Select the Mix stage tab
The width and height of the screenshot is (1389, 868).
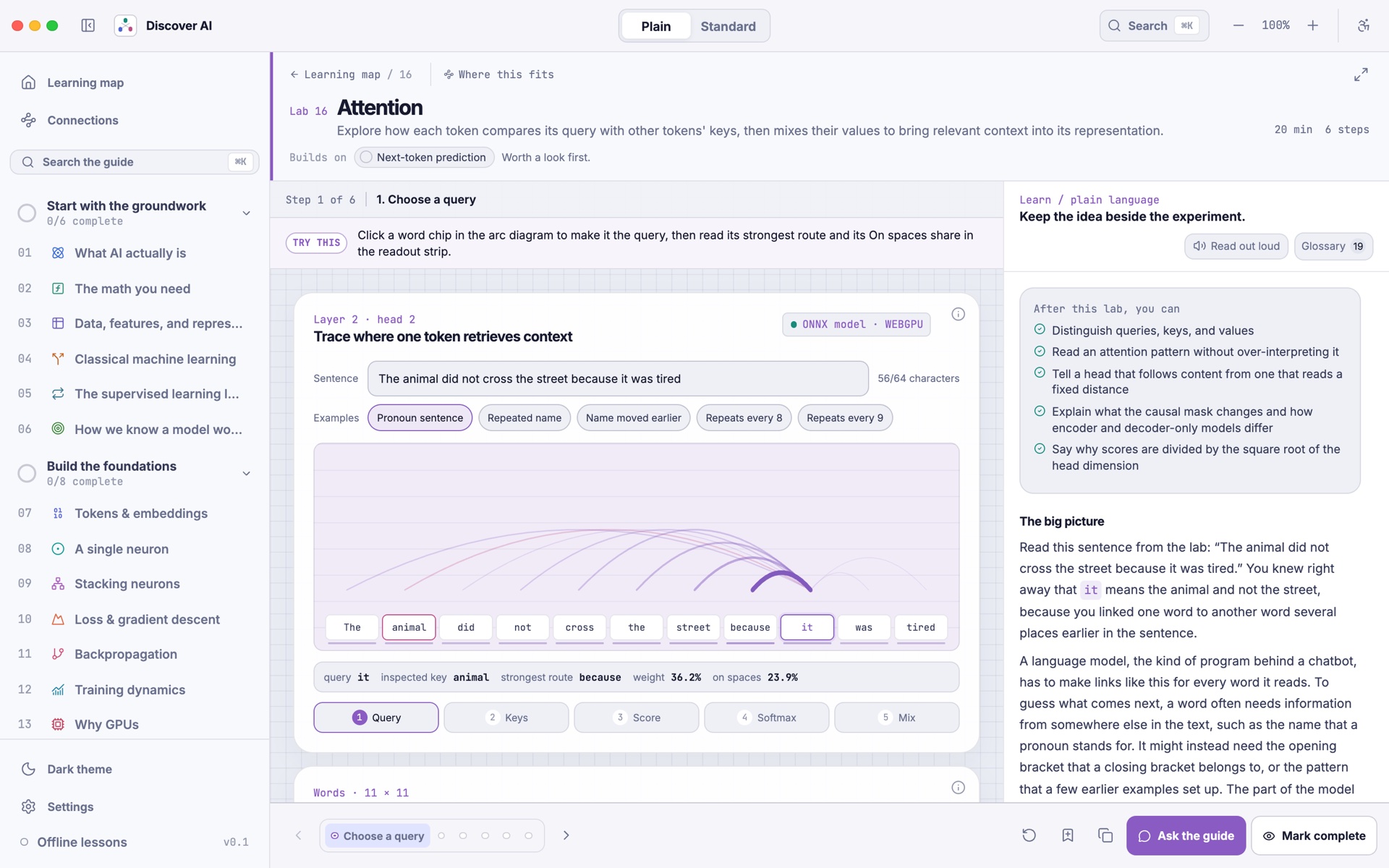point(897,718)
